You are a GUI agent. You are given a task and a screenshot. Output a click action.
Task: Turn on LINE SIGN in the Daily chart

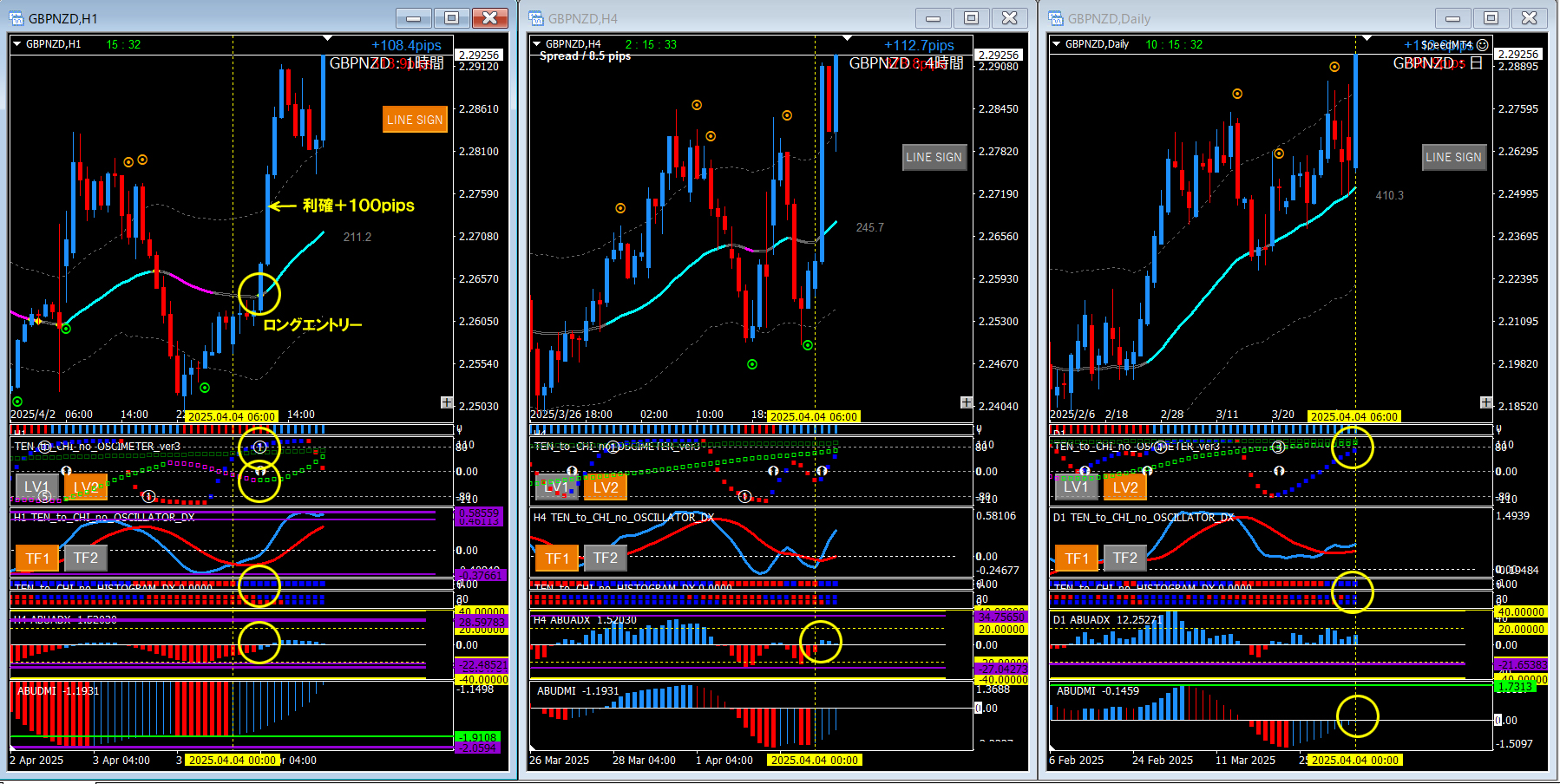[1454, 157]
